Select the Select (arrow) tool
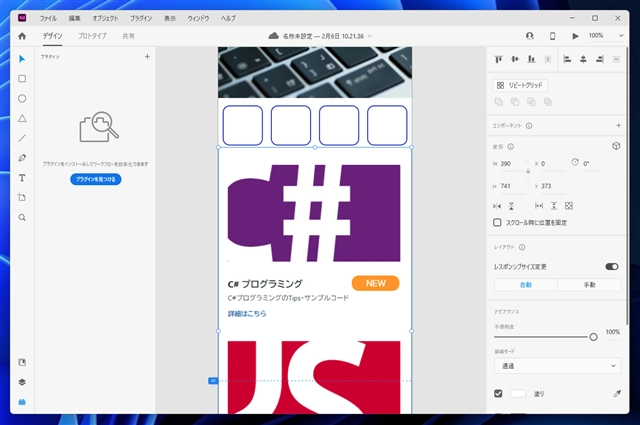Screen dimensions: 640x425 (22, 59)
